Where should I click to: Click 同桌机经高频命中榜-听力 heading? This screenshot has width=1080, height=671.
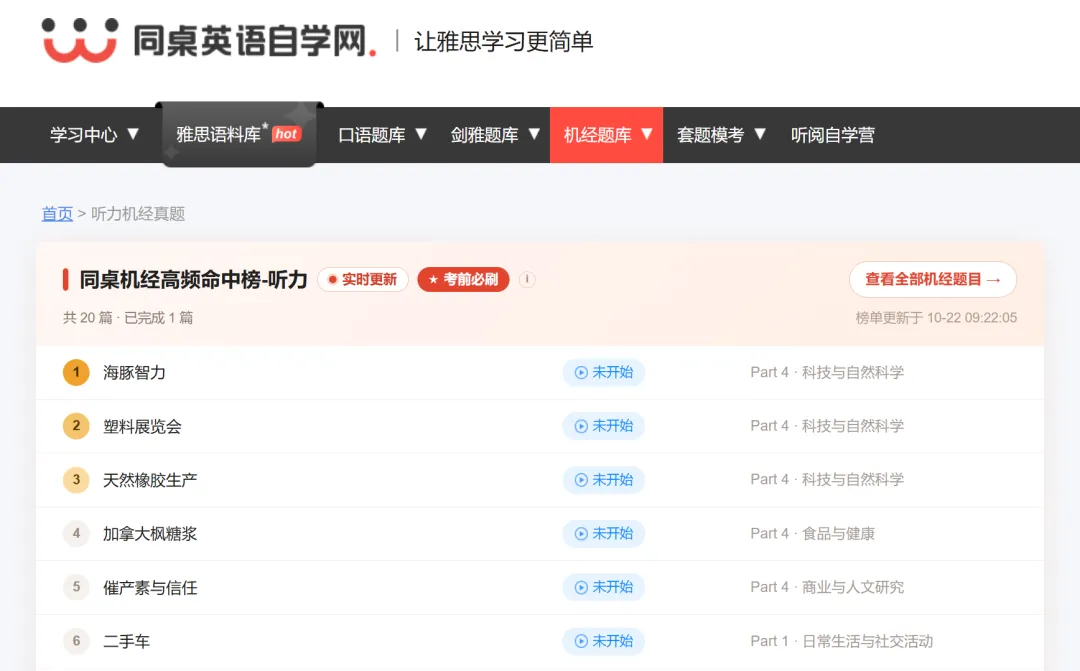pos(193,279)
